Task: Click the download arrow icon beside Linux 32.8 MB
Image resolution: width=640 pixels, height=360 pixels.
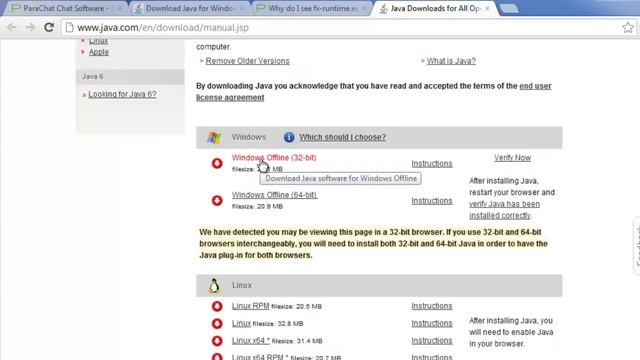Action: [217, 323]
